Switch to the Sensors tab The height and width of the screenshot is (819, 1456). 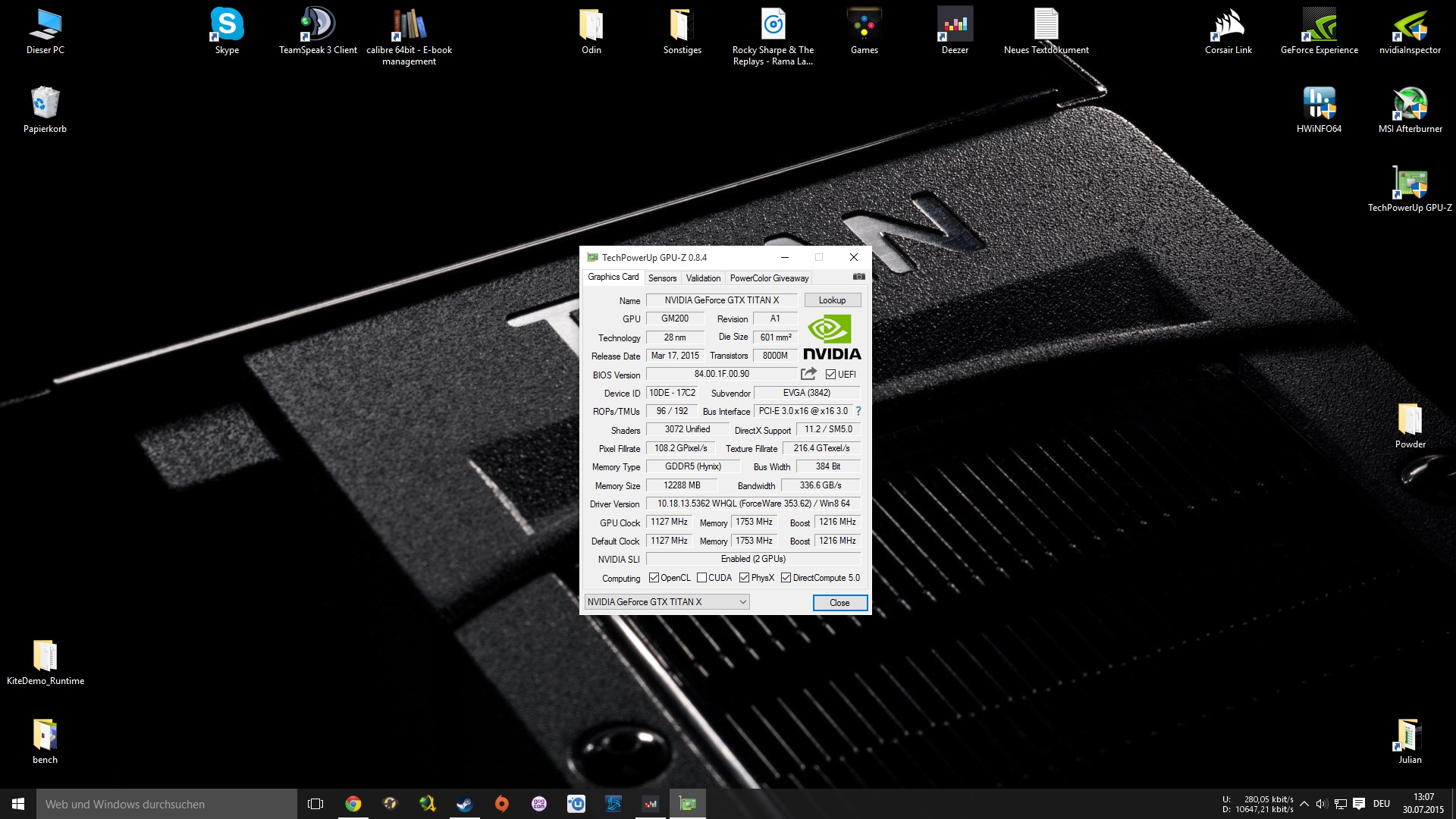pyautogui.click(x=662, y=278)
